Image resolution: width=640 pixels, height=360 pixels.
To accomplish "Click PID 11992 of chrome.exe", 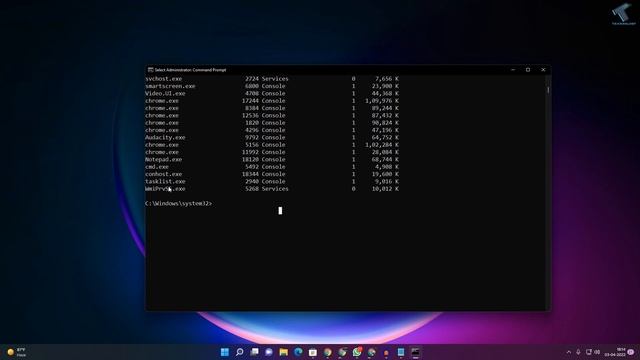I will click(x=250, y=152).
